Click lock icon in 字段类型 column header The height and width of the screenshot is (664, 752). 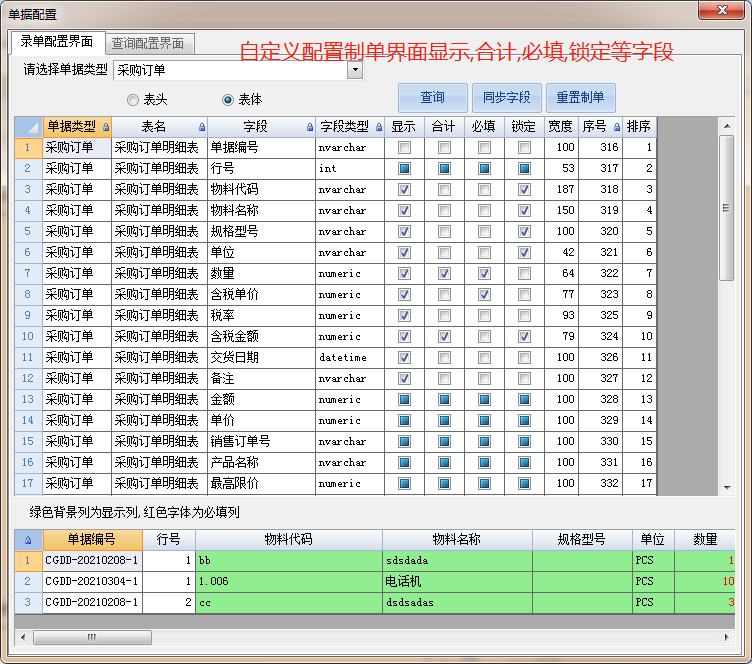(x=378, y=127)
